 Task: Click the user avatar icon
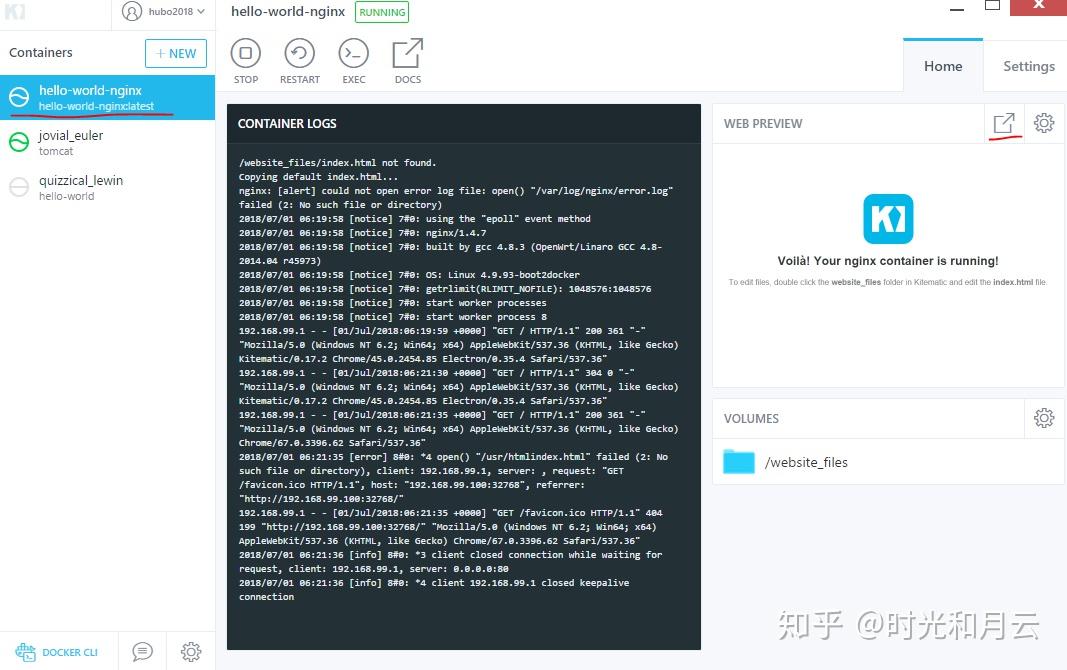click(x=131, y=12)
